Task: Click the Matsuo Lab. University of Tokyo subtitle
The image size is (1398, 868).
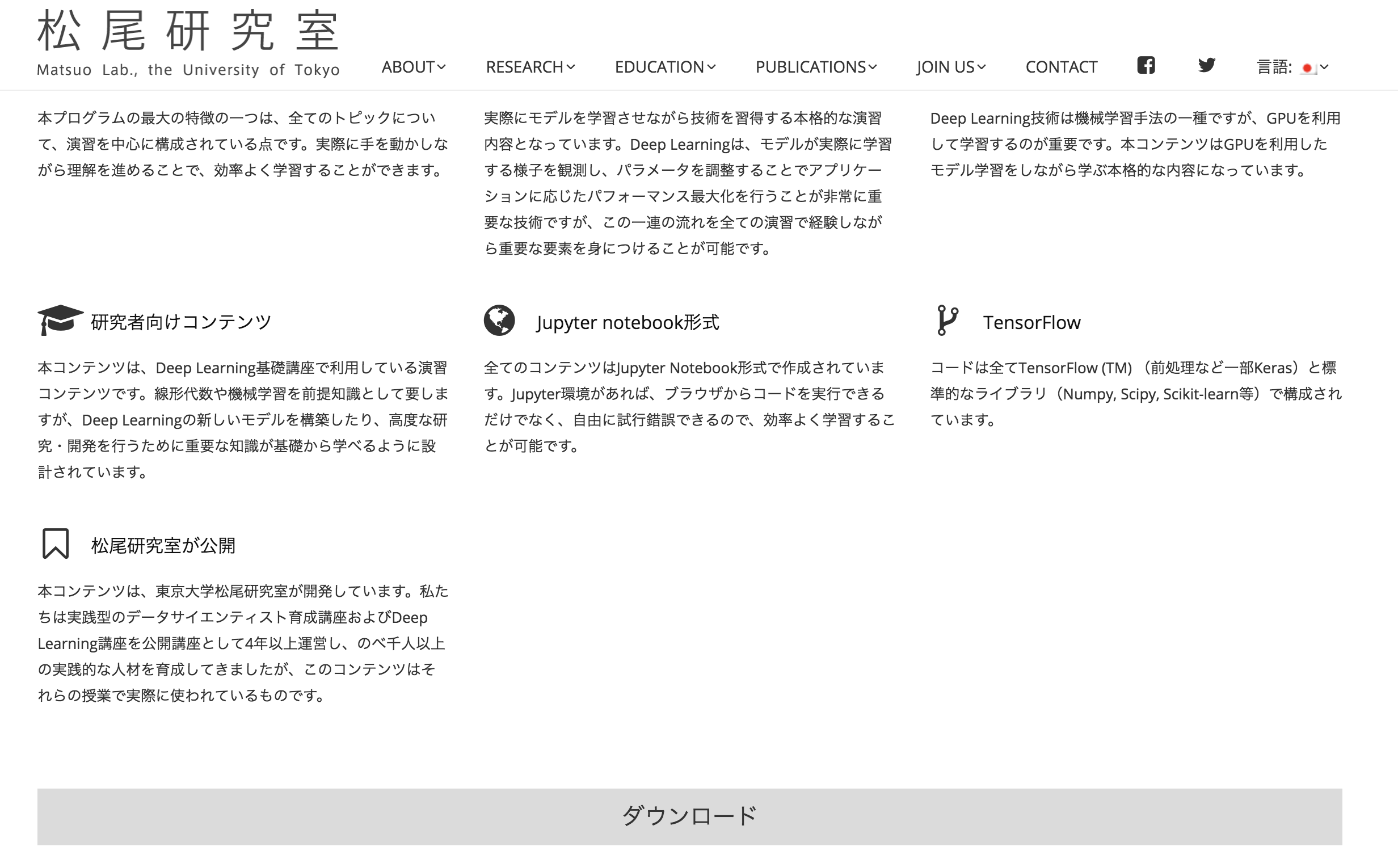Action: tap(188, 70)
